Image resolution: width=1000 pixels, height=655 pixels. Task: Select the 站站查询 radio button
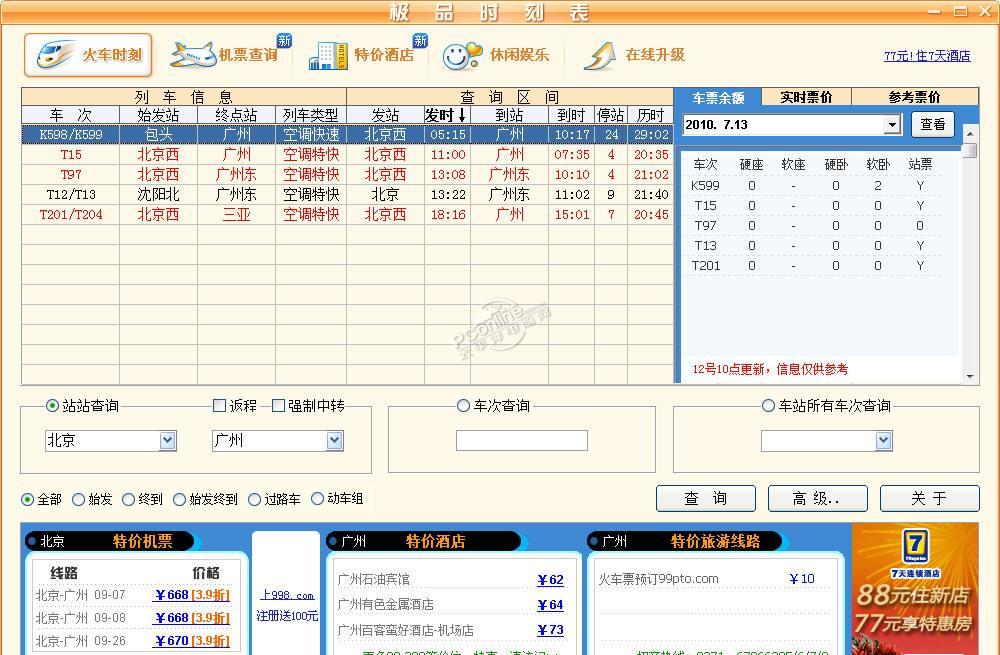(53, 406)
